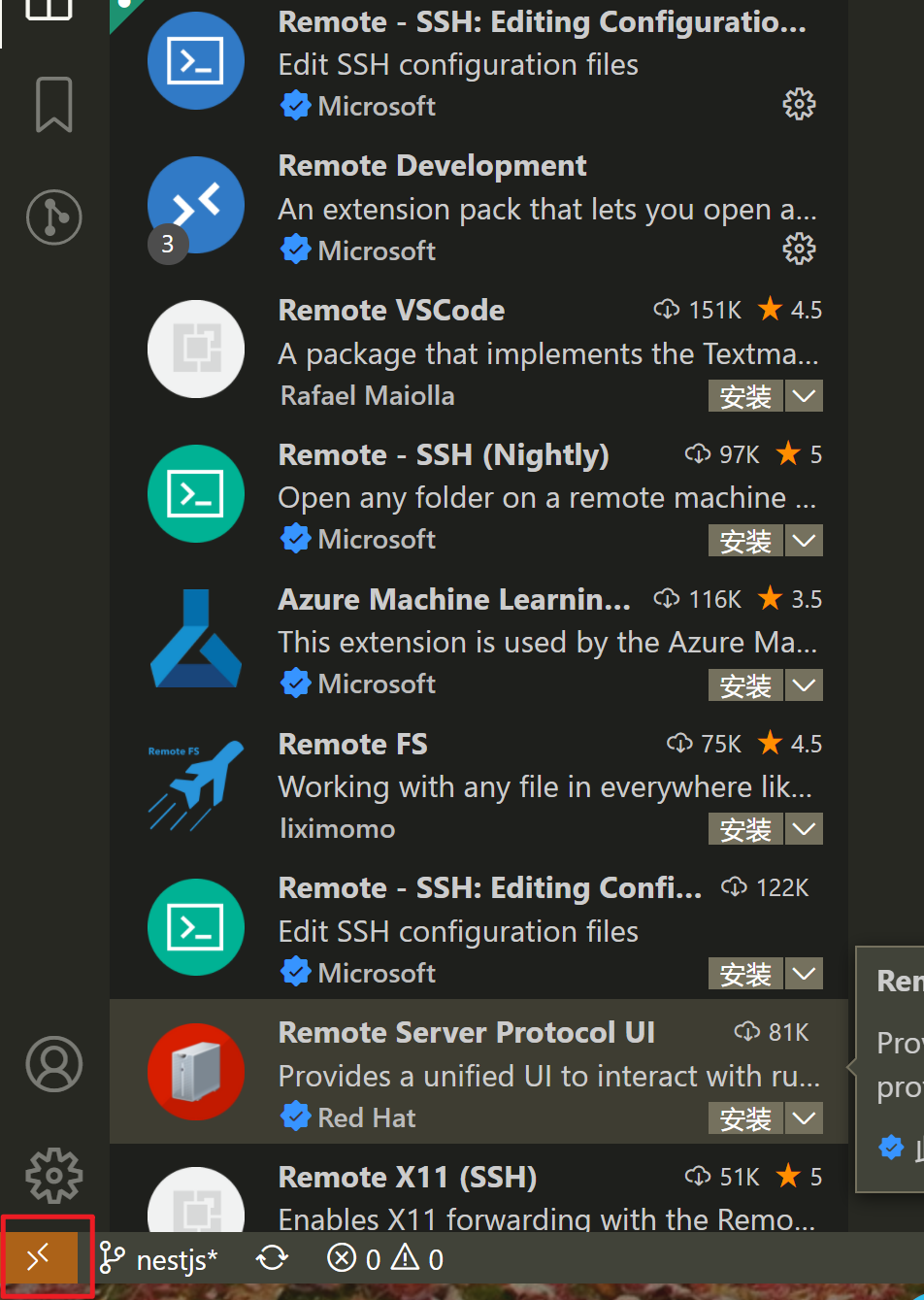The width and height of the screenshot is (924, 1300).
Task: Click the 81K download count
Action: click(772, 1032)
